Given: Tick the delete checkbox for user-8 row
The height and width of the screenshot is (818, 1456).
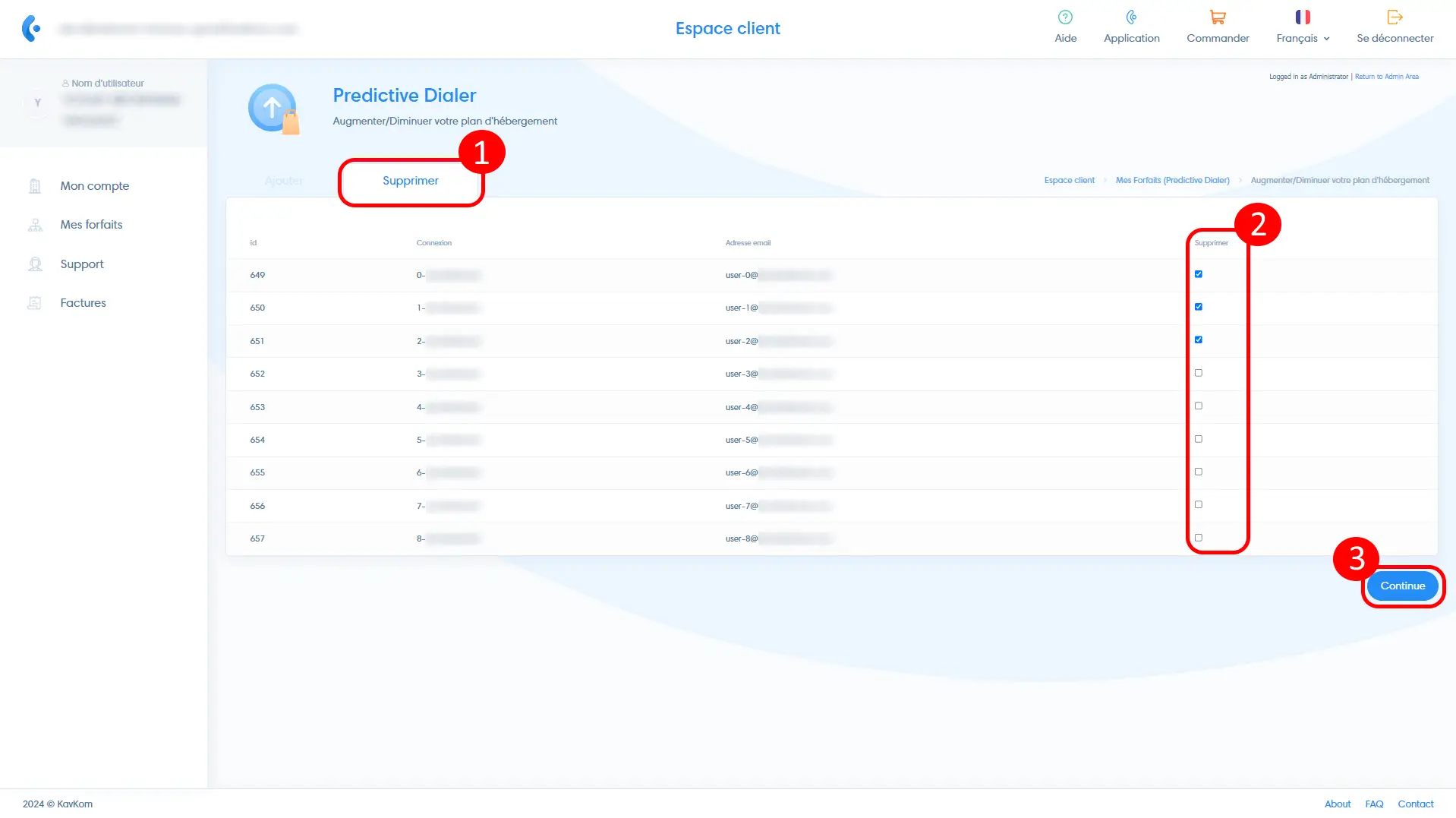Looking at the screenshot, I should (x=1199, y=538).
